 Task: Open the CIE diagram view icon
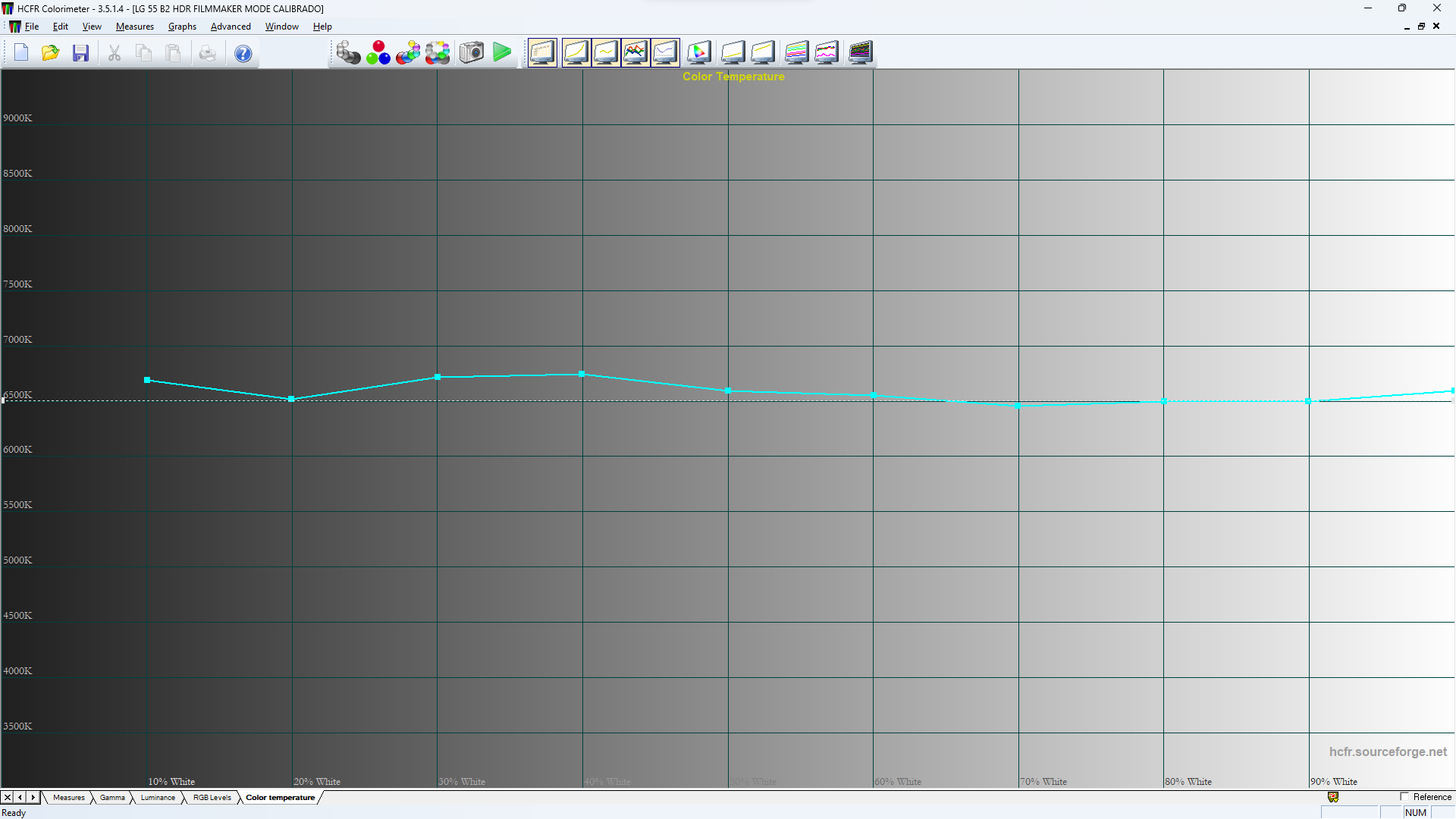click(x=699, y=53)
